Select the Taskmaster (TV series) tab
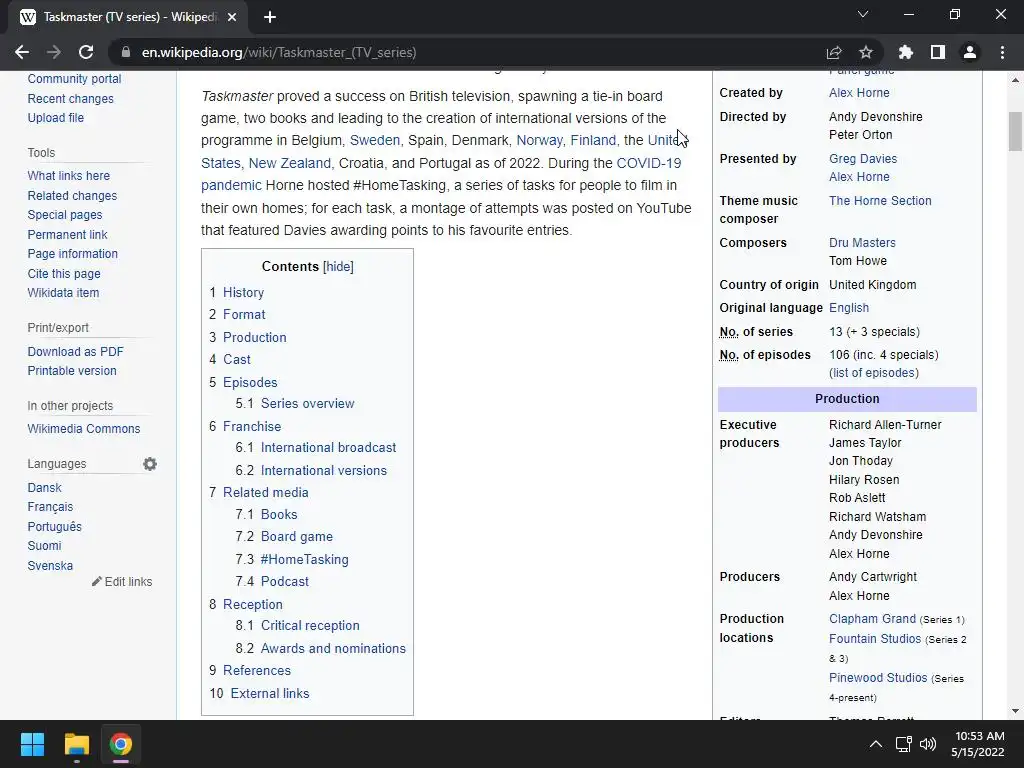This screenshot has height=768, width=1024. click(x=129, y=17)
